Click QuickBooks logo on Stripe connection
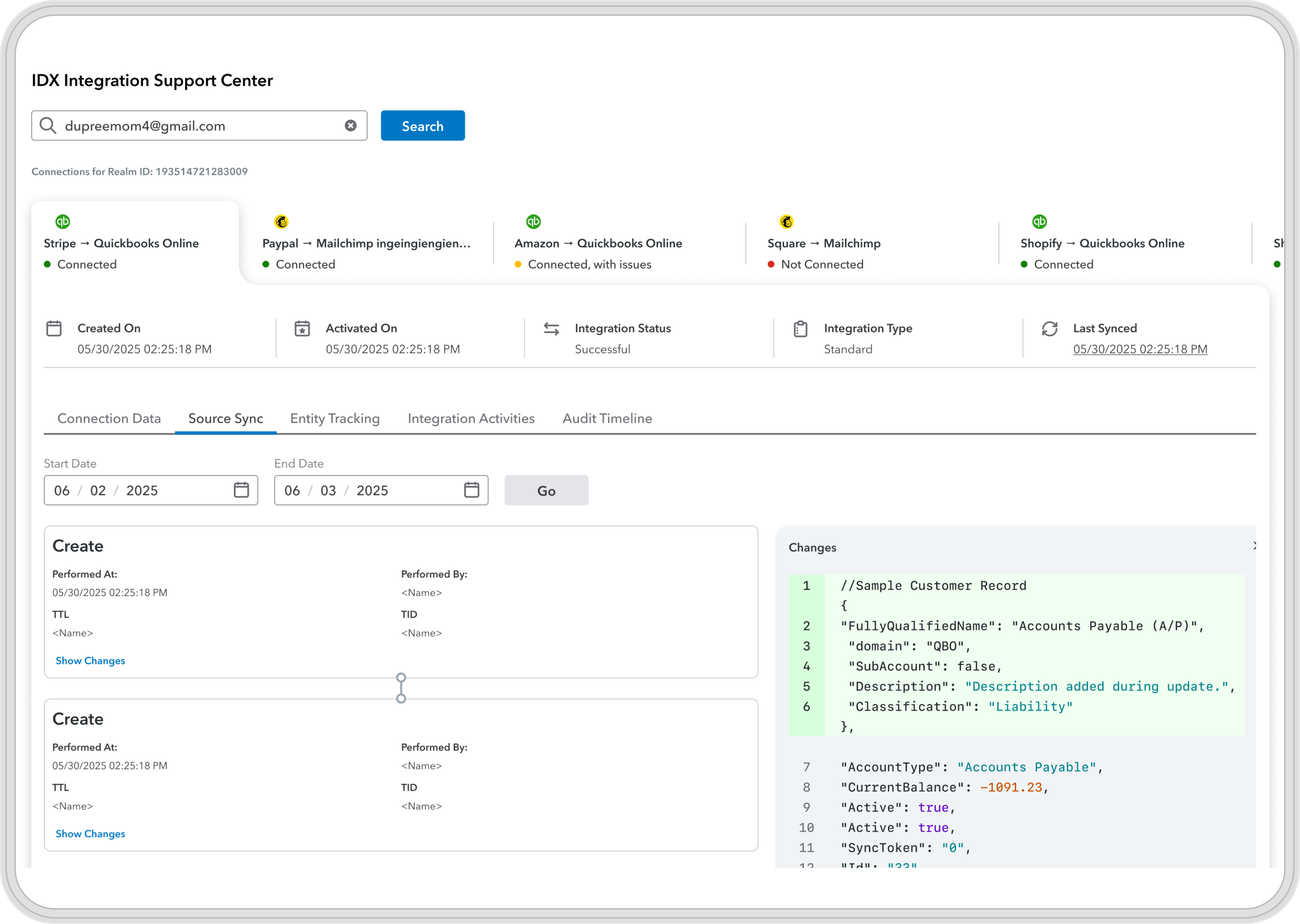This screenshot has height=924, width=1300. coord(63,222)
